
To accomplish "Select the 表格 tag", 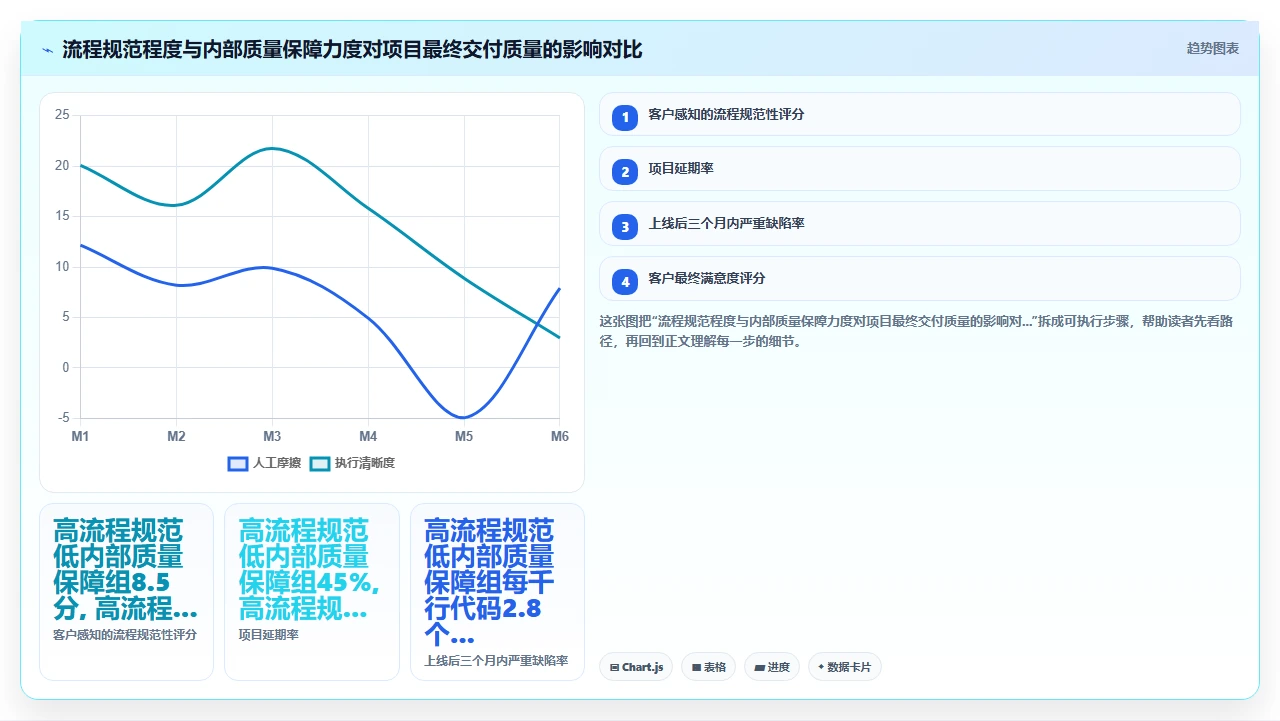I will tap(708, 667).
